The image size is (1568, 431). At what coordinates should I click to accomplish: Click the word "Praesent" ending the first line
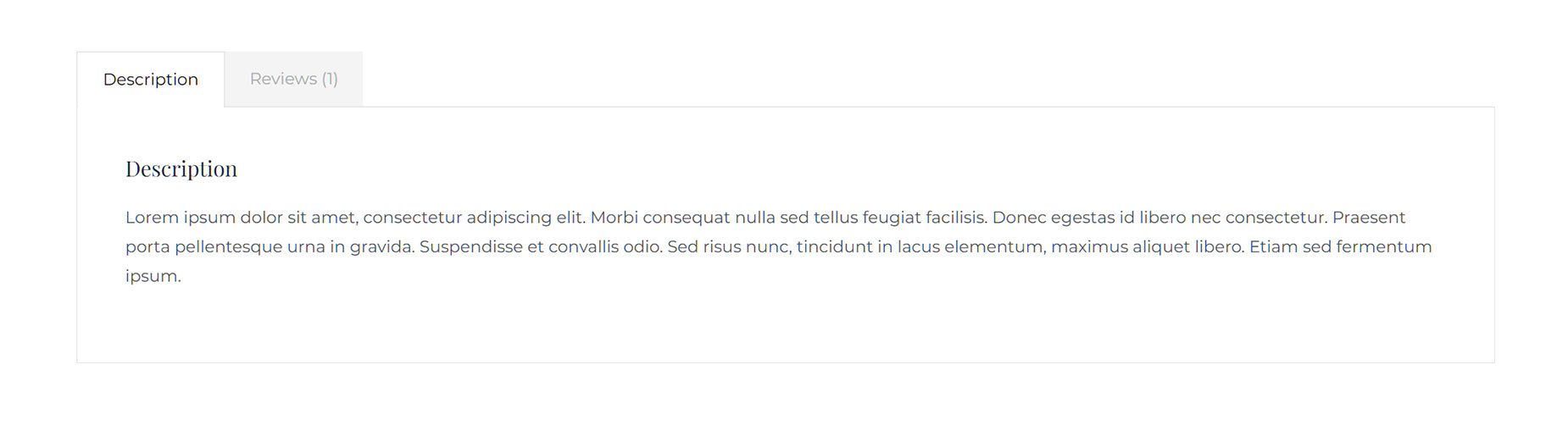tap(1369, 218)
